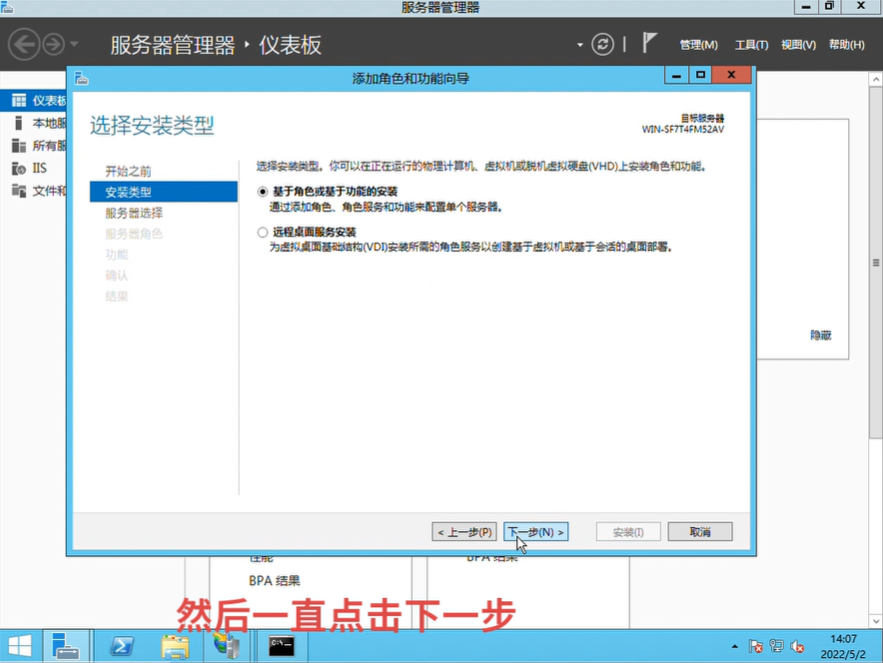Click the Server Manager scrollbar down arrow
883x663 pixels.
coord(876,621)
